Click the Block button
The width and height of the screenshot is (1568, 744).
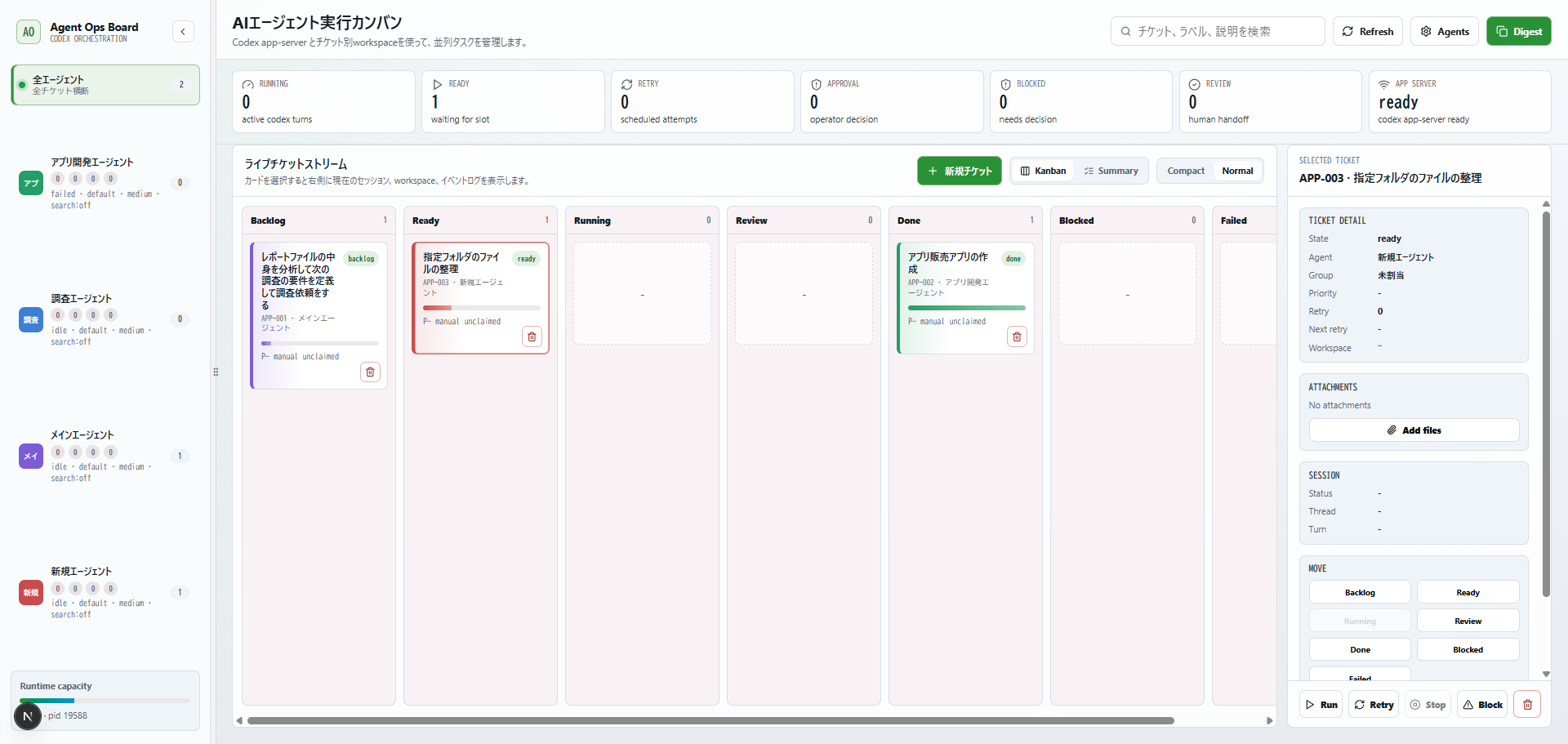click(1483, 705)
